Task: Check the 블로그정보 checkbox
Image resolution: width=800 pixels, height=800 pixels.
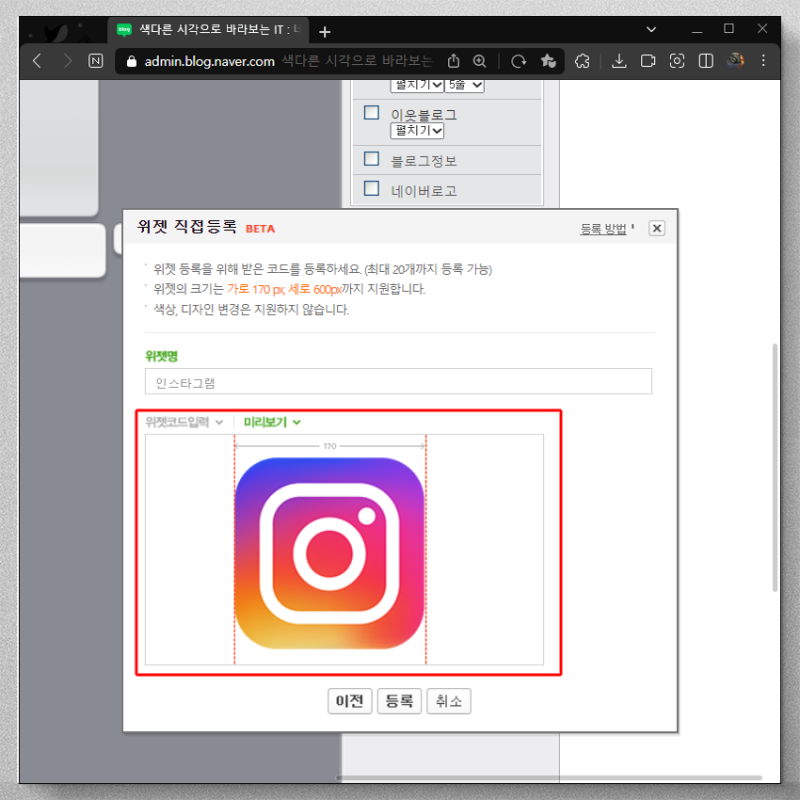Action: tap(371, 159)
